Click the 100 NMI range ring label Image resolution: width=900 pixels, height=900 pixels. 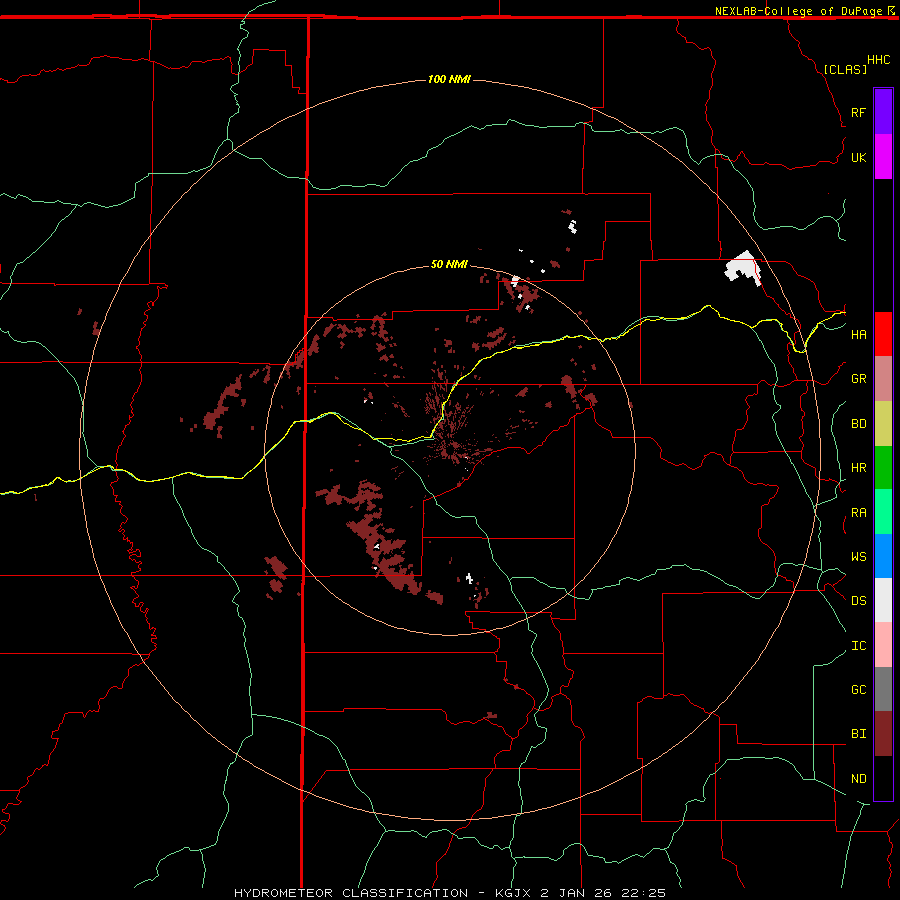(x=449, y=79)
